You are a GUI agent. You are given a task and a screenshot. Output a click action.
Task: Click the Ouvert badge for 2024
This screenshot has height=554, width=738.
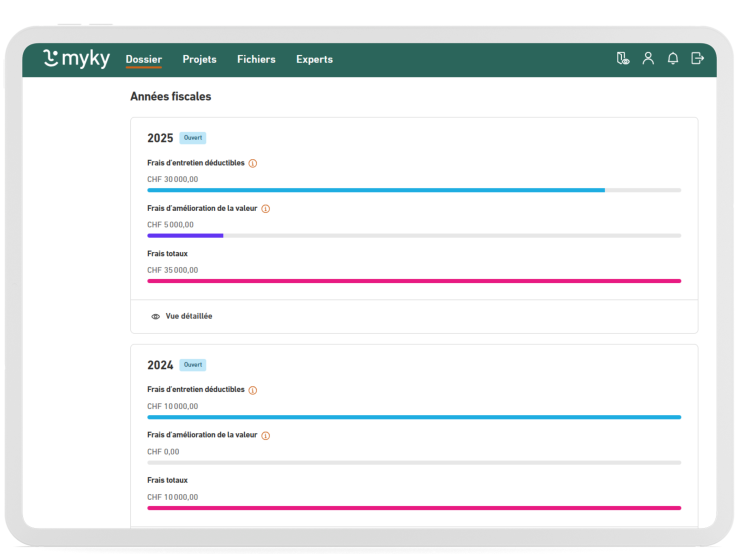coord(192,365)
